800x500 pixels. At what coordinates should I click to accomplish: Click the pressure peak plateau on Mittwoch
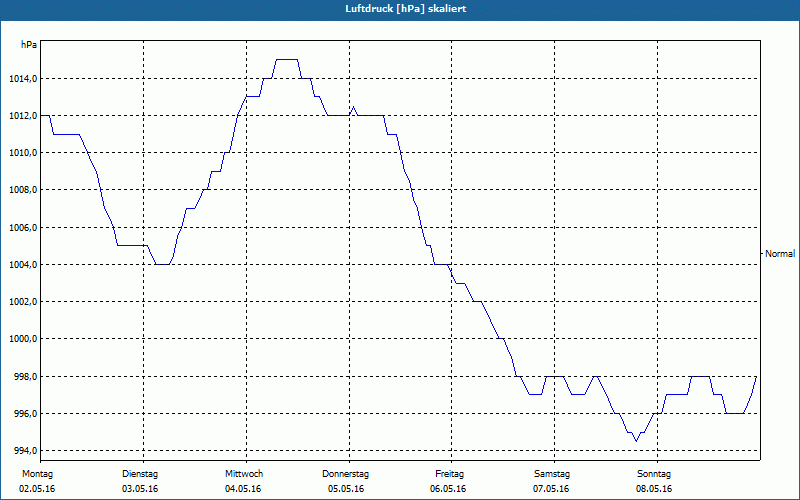pyautogui.click(x=287, y=60)
